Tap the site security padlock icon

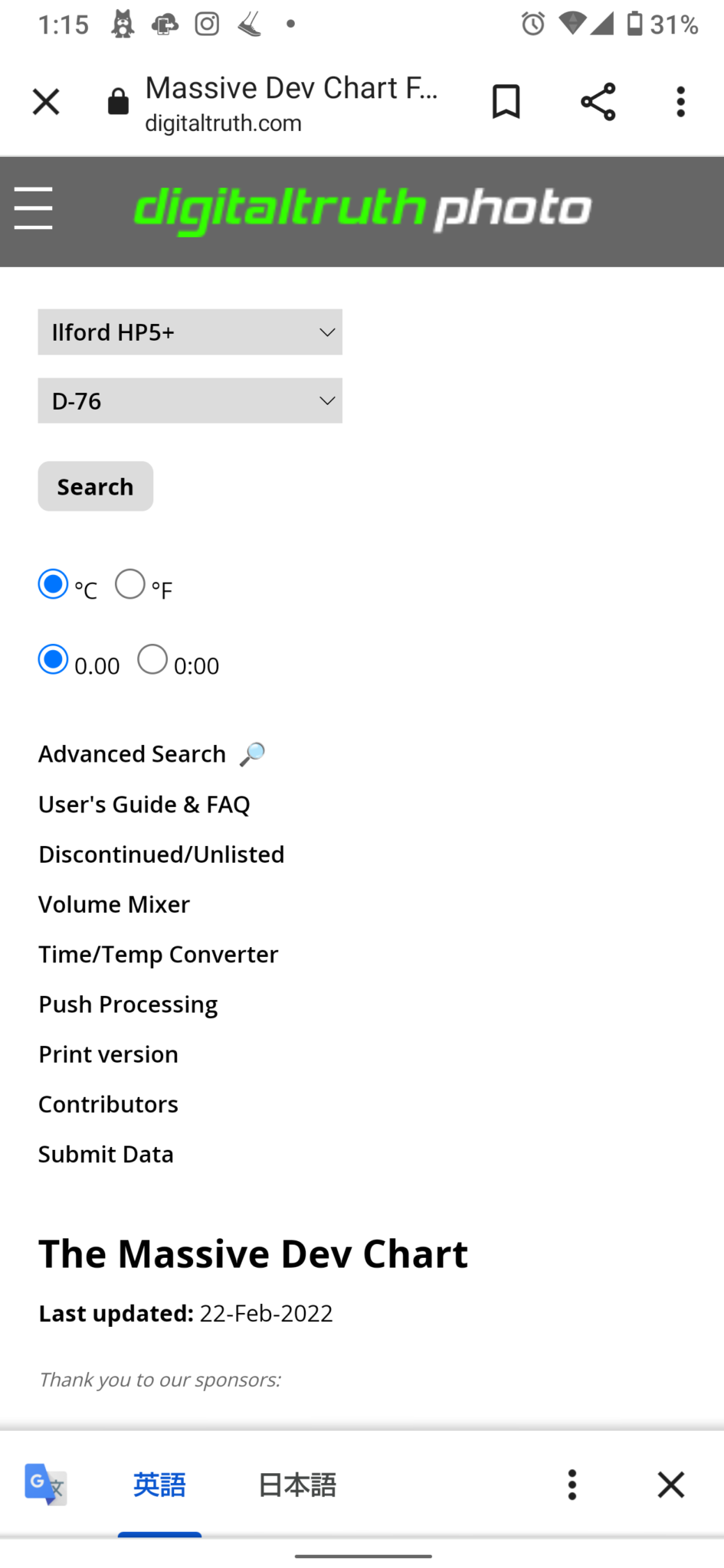(118, 102)
